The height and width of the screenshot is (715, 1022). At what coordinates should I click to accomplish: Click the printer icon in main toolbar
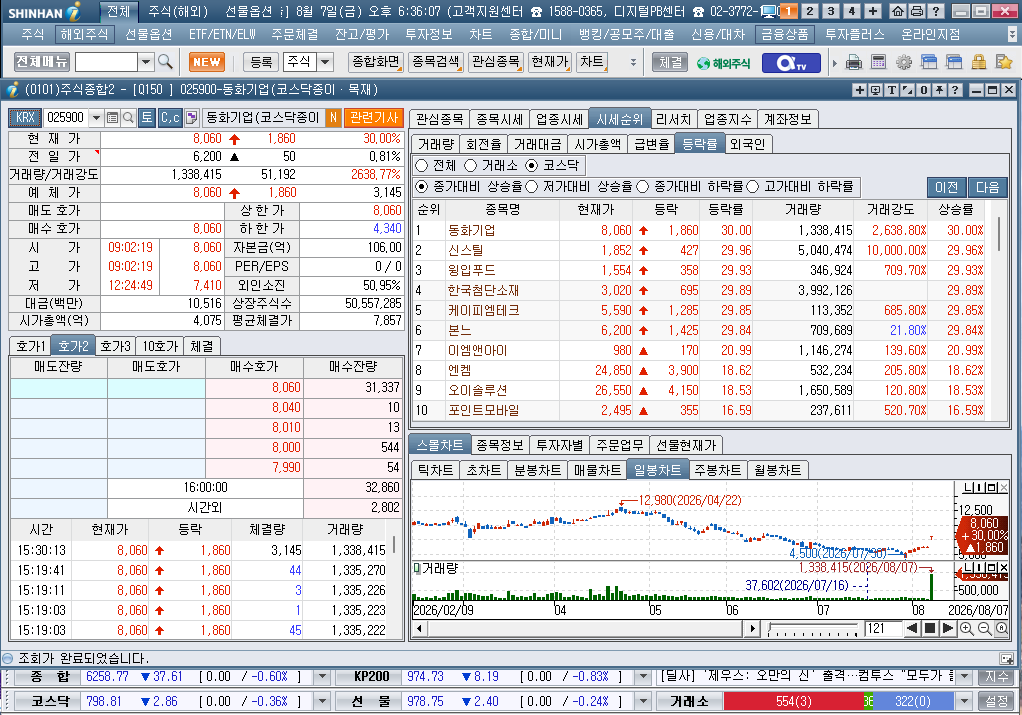pyautogui.click(x=853, y=63)
